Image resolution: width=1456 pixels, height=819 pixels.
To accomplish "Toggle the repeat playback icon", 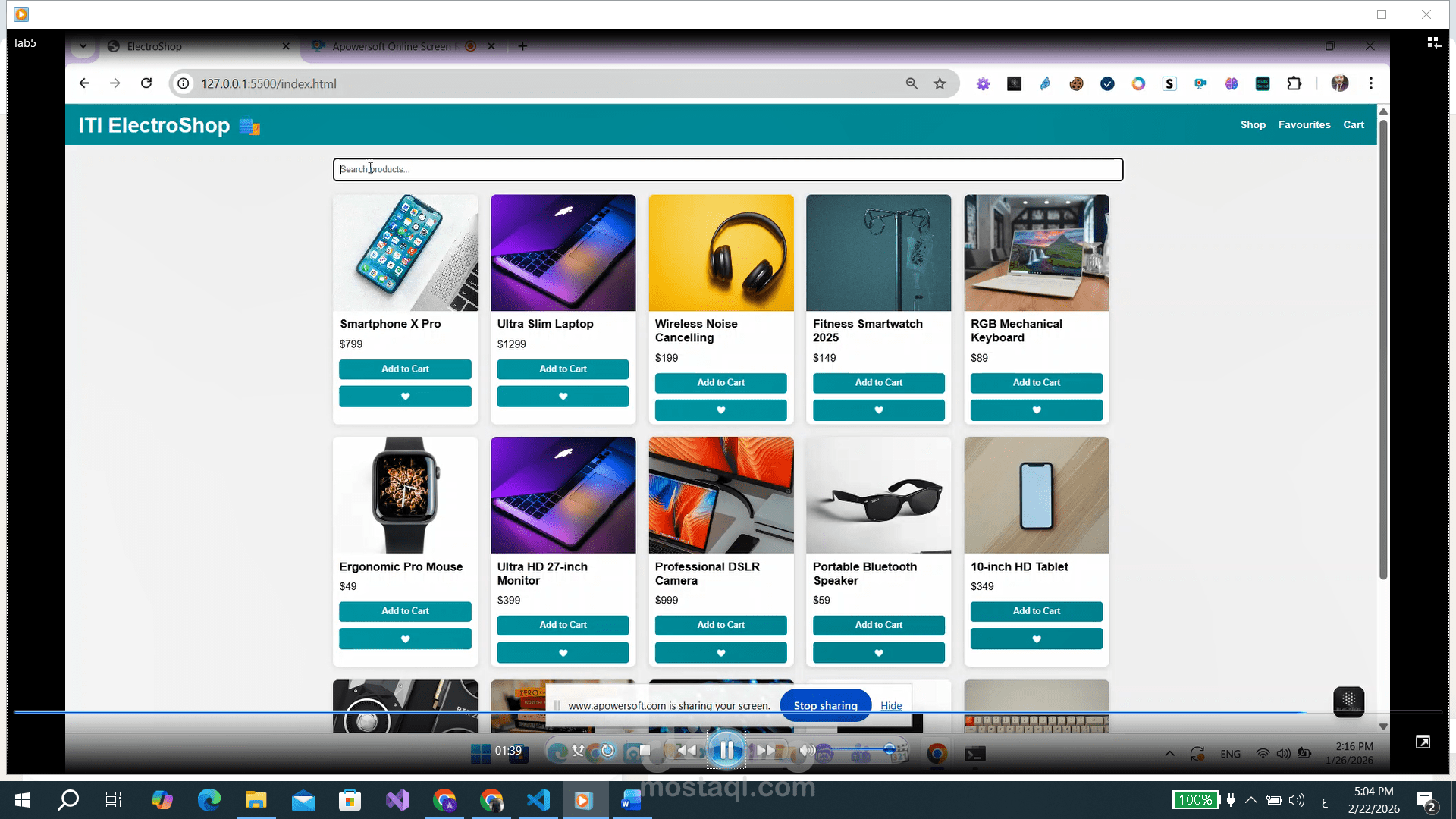I will click(607, 750).
